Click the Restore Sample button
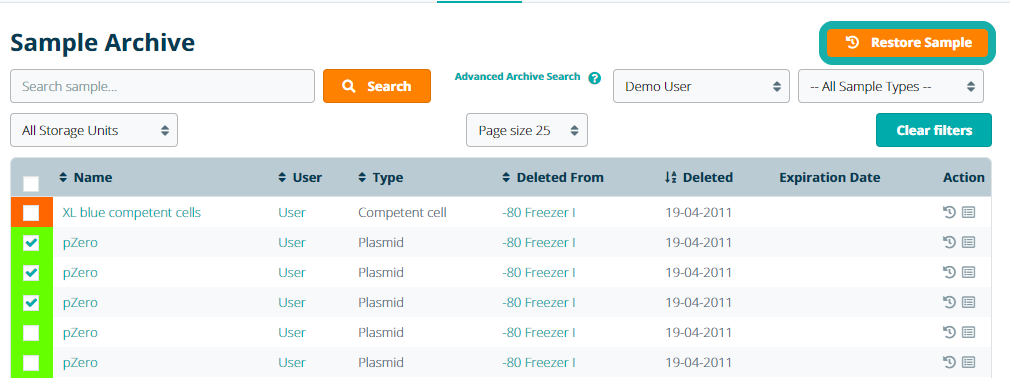This screenshot has width=1010, height=378. pyautogui.click(x=907, y=43)
